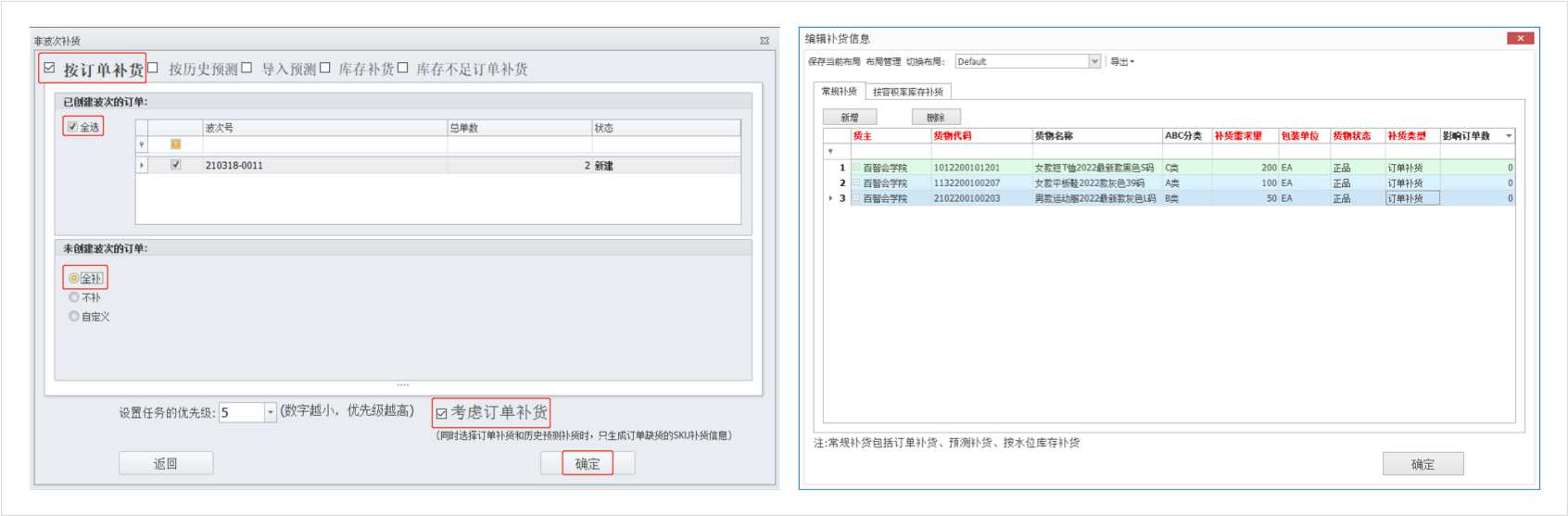Screen dimensions: 1568x516
Task: Close the 非波次补货 dialog
Action: point(765,41)
